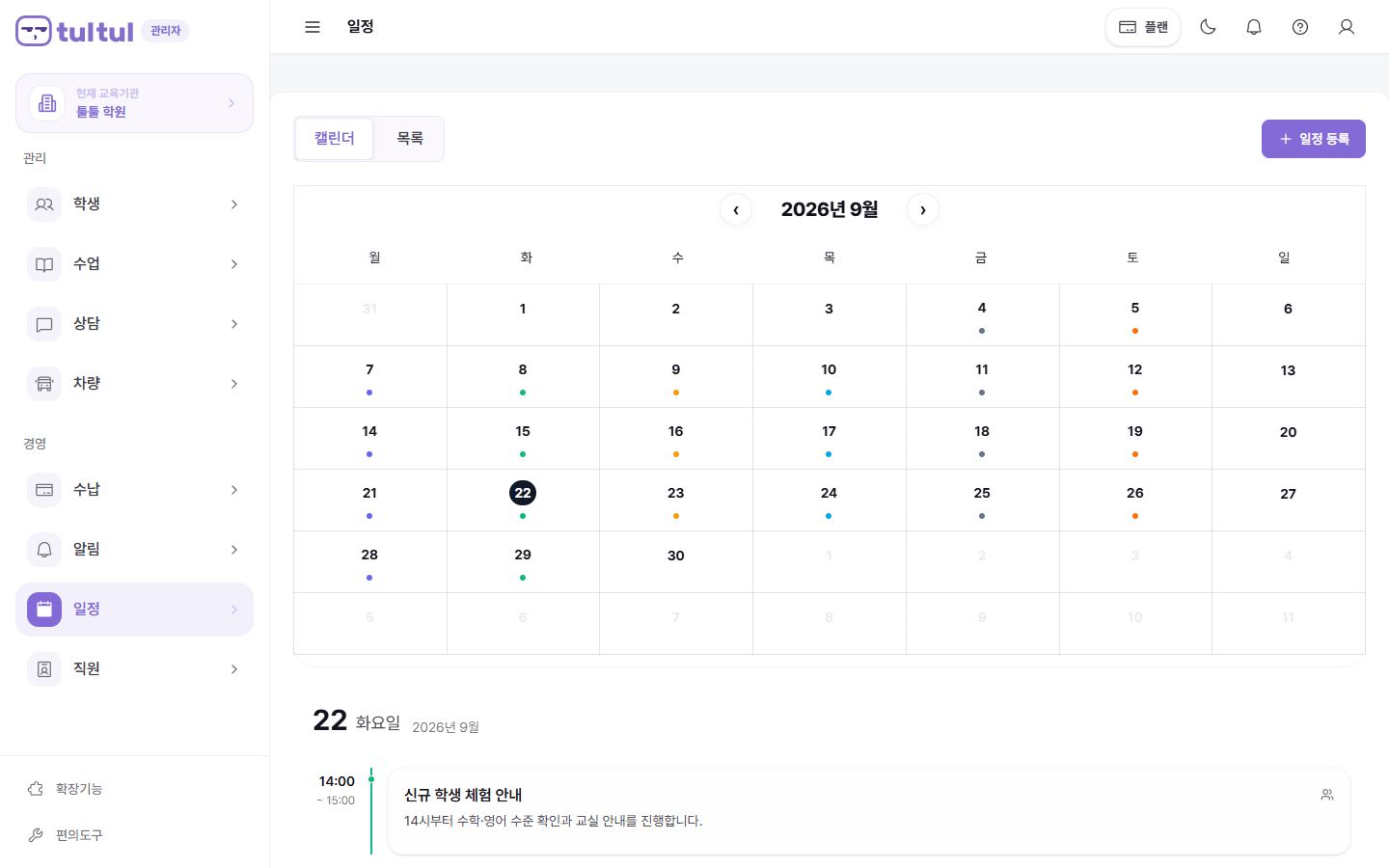Image resolution: width=1389 pixels, height=868 pixels.
Task: Select September 5 calendar cell
Action: [x=1135, y=314]
